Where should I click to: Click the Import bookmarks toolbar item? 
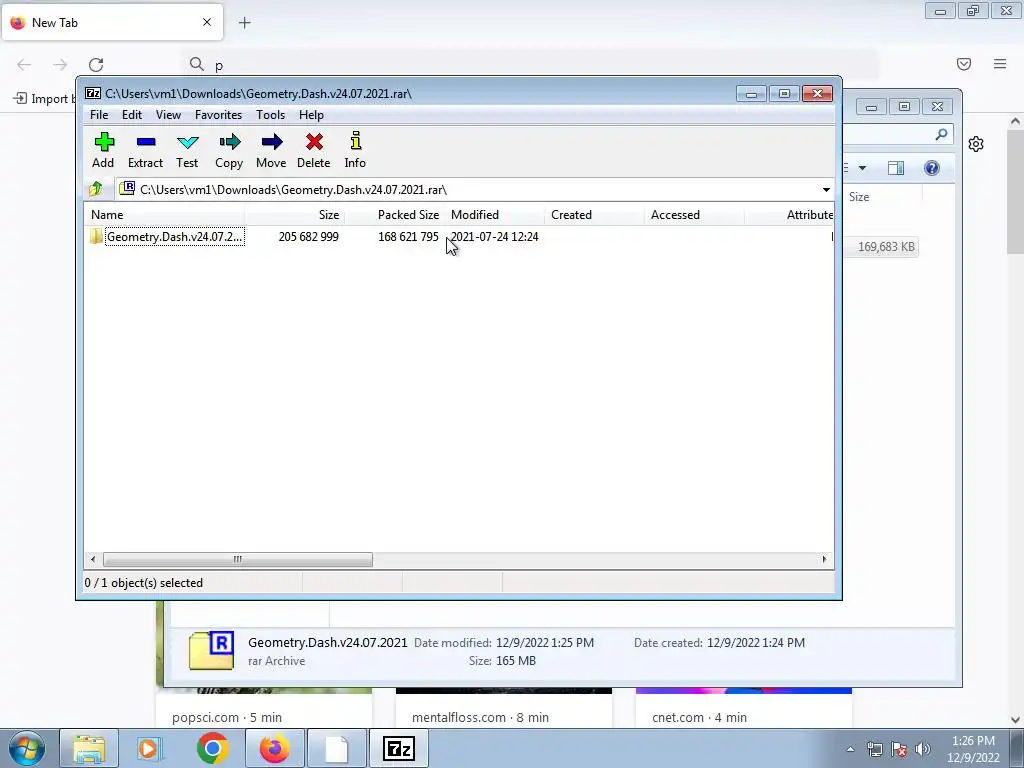tap(43, 99)
